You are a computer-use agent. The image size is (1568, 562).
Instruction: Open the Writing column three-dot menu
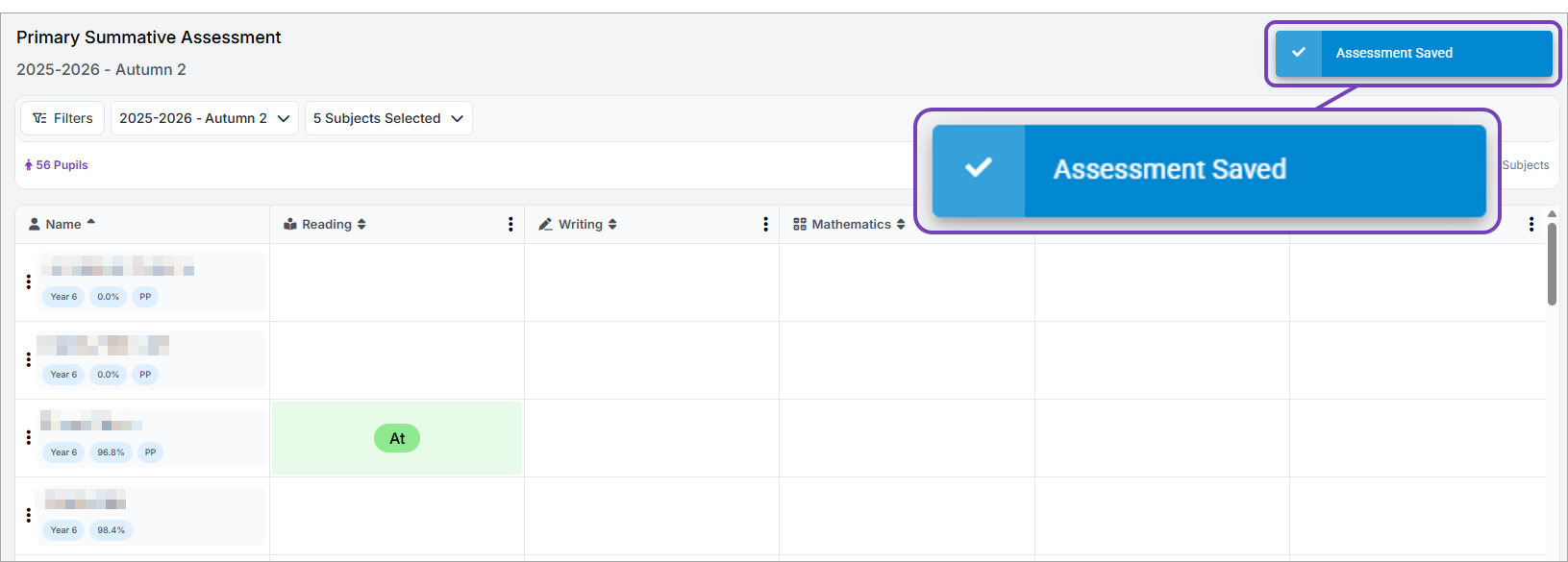(x=765, y=225)
